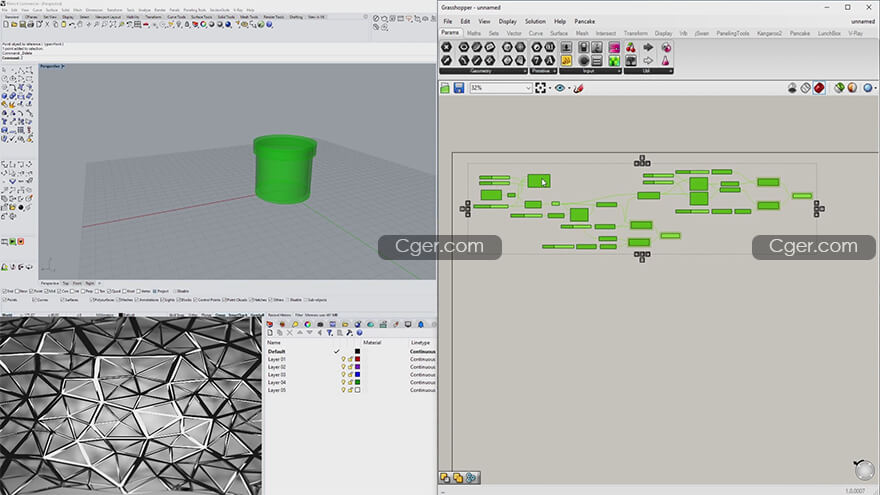Click the wireframe preview icon in Grasshopper toolbar

tap(805, 88)
